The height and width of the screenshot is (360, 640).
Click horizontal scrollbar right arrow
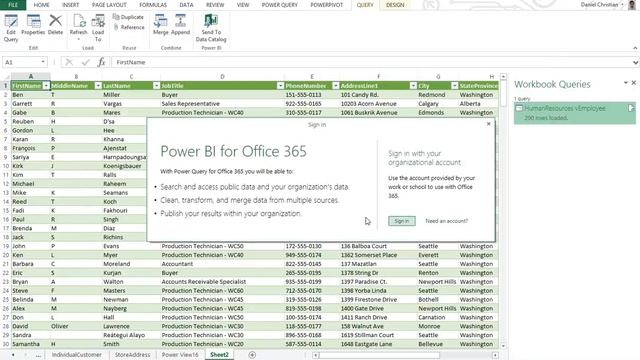[495, 355]
